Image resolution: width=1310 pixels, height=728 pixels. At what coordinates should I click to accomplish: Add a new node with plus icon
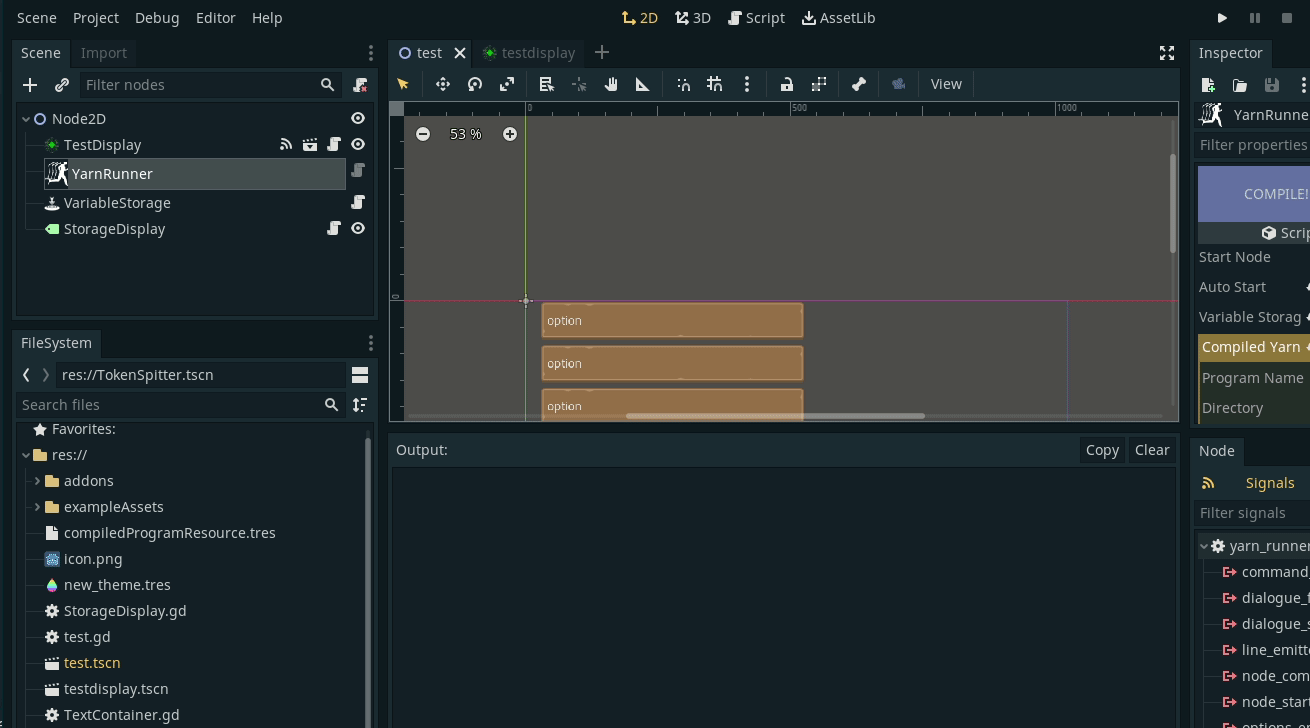(x=30, y=85)
